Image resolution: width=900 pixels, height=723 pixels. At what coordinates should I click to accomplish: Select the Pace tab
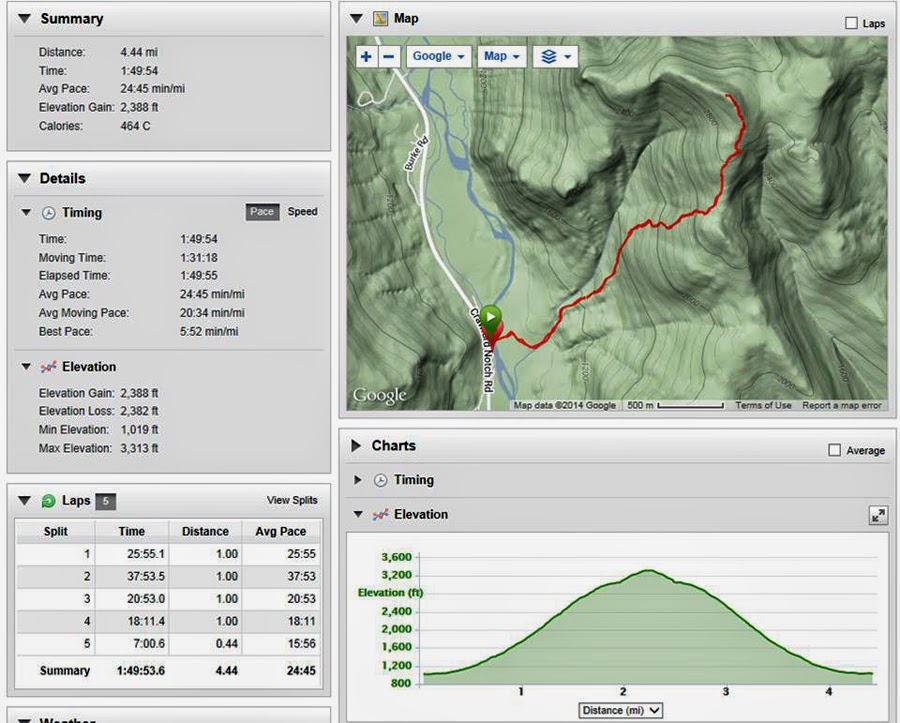pos(262,212)
